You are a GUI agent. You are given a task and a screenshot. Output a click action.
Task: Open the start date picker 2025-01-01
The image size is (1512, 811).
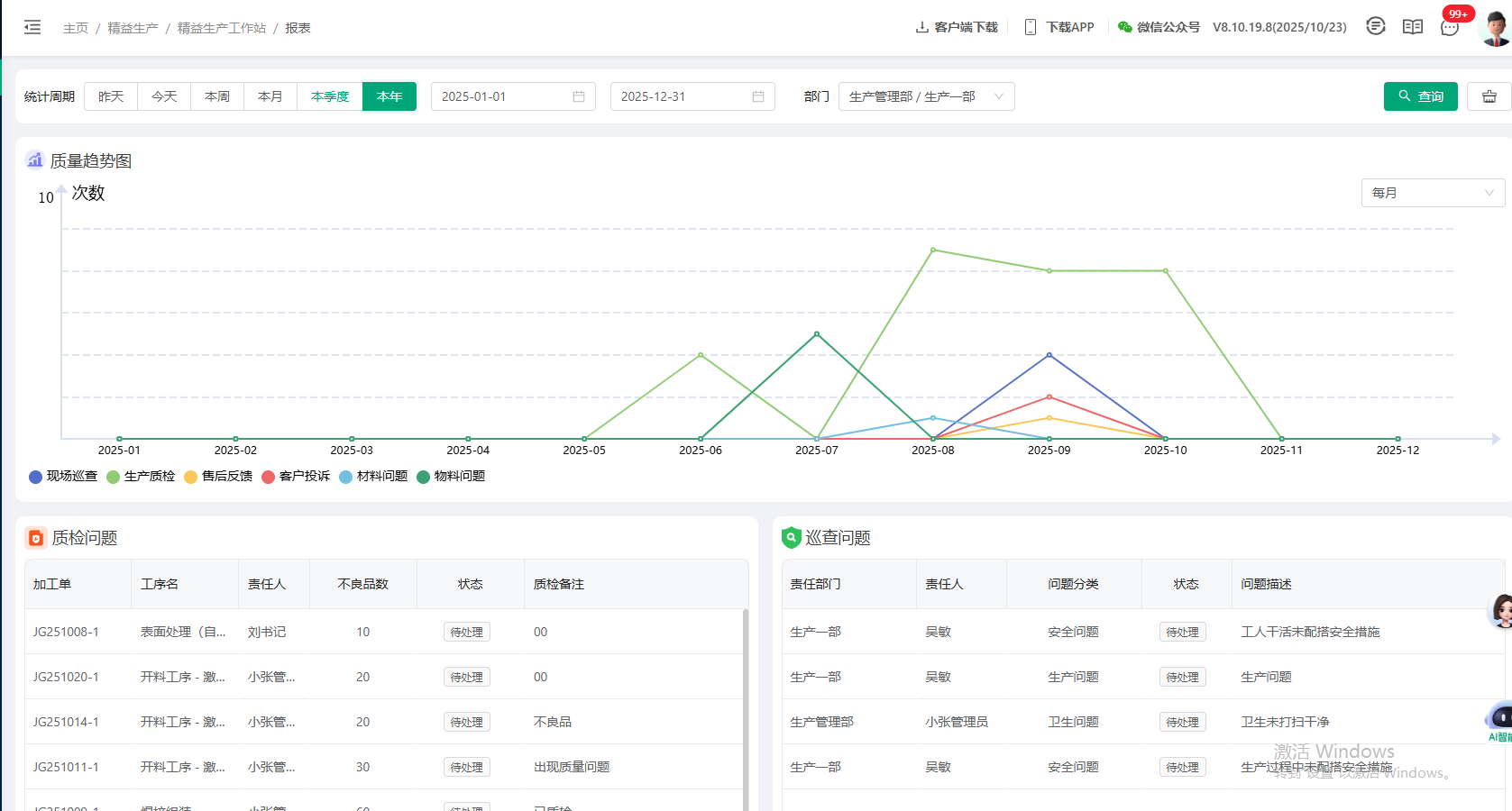[513, 96]
